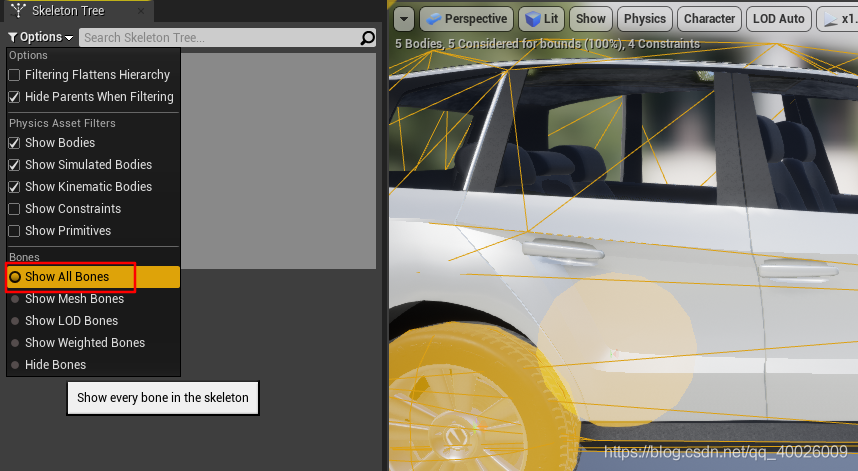This screenshot has width=858, height=471.
Task: Select Show Weighted Bones option
Action: (x=93, y=342)
